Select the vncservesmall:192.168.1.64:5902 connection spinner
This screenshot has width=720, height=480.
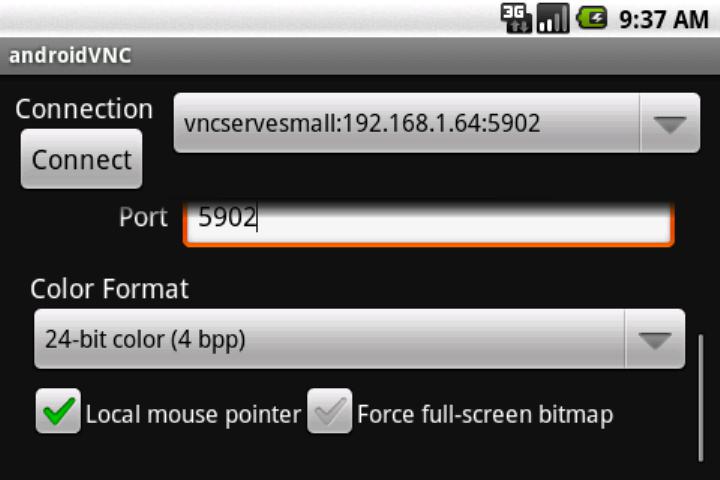(437, 123)
